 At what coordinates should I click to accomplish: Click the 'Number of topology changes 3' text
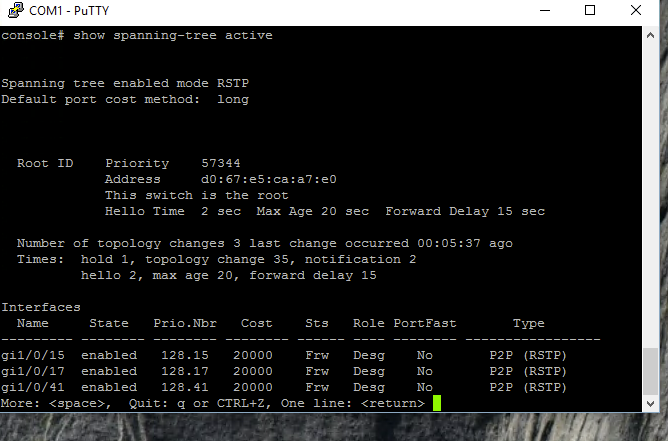[x=129, y=243]
